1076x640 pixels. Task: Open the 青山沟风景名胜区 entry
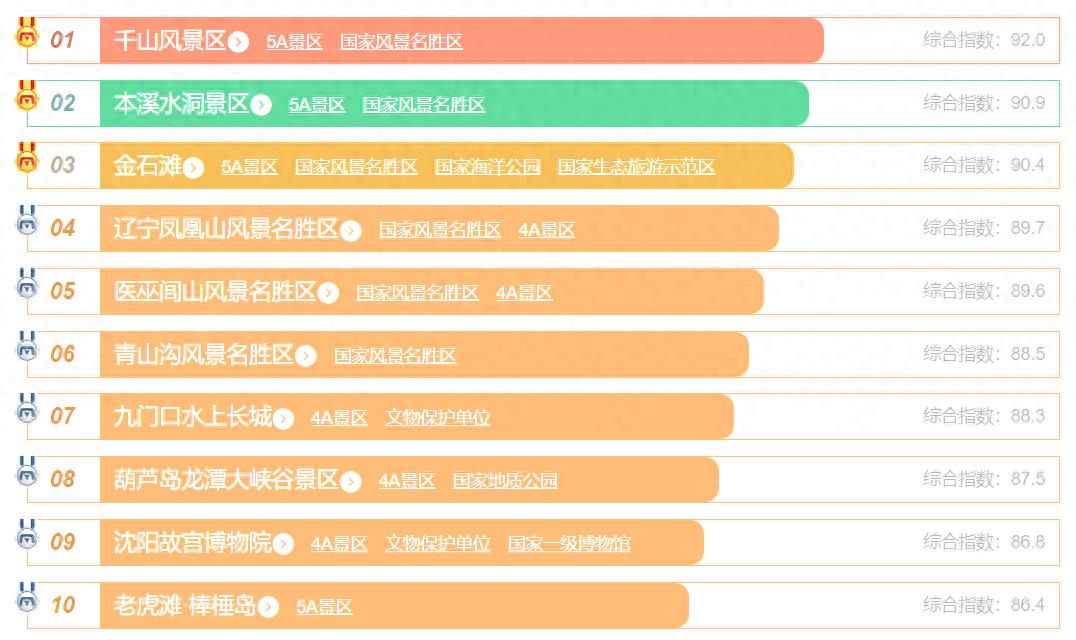pyautogui.click(x=203, y=355)
